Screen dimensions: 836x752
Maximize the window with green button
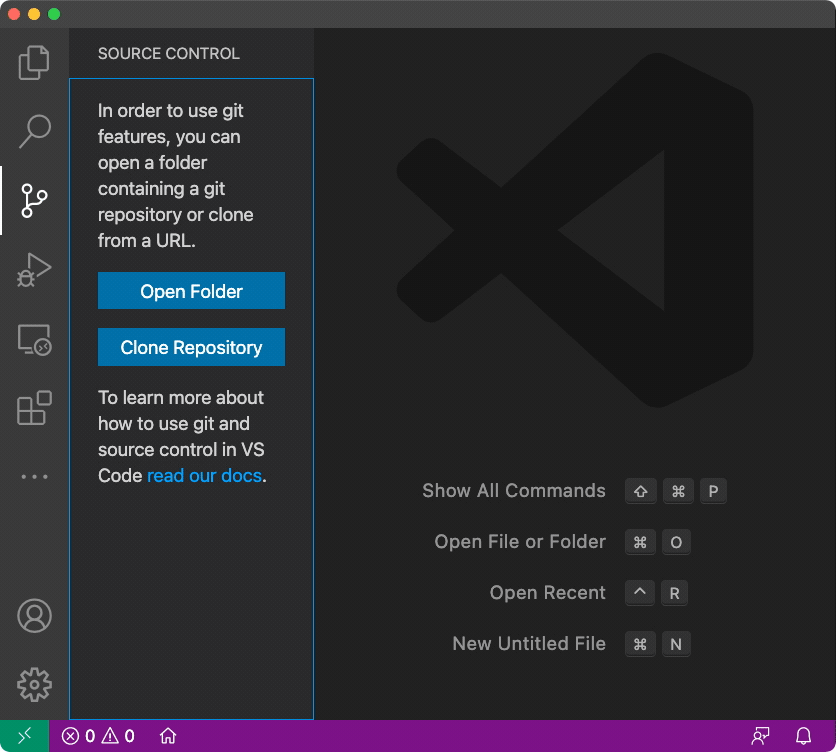[x=54, y=14]
